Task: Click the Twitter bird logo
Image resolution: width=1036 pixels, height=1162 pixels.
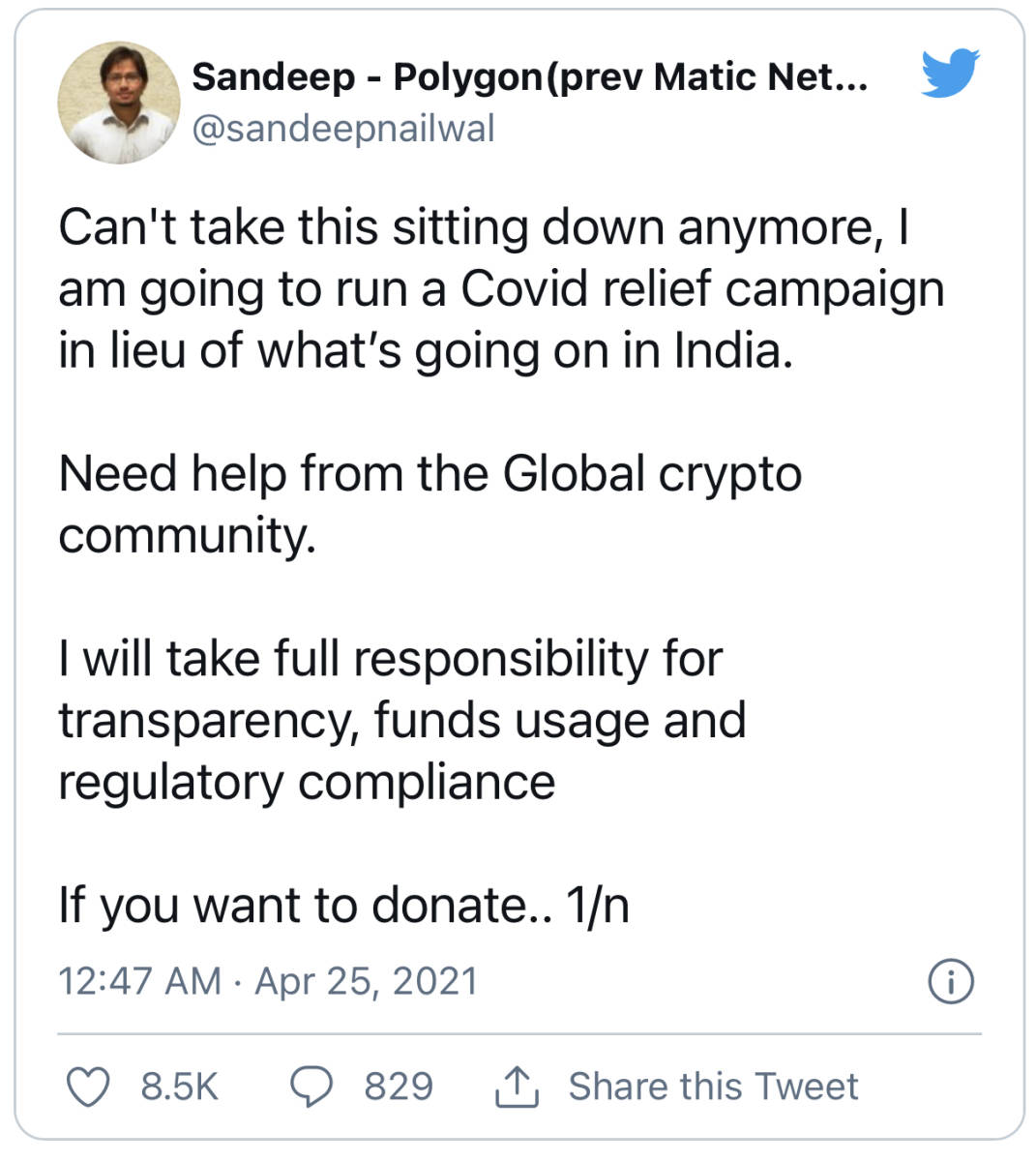Action: point(949,74)
